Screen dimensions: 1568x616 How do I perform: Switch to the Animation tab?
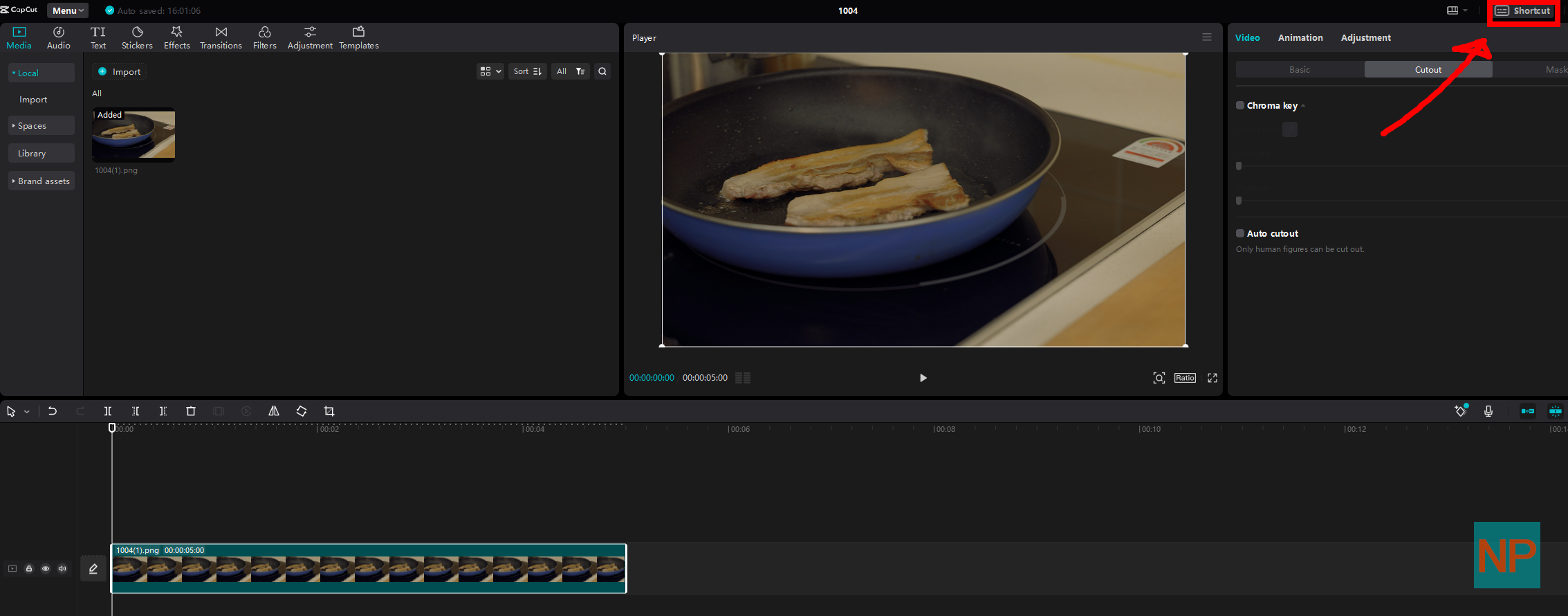pos(1300,37)
